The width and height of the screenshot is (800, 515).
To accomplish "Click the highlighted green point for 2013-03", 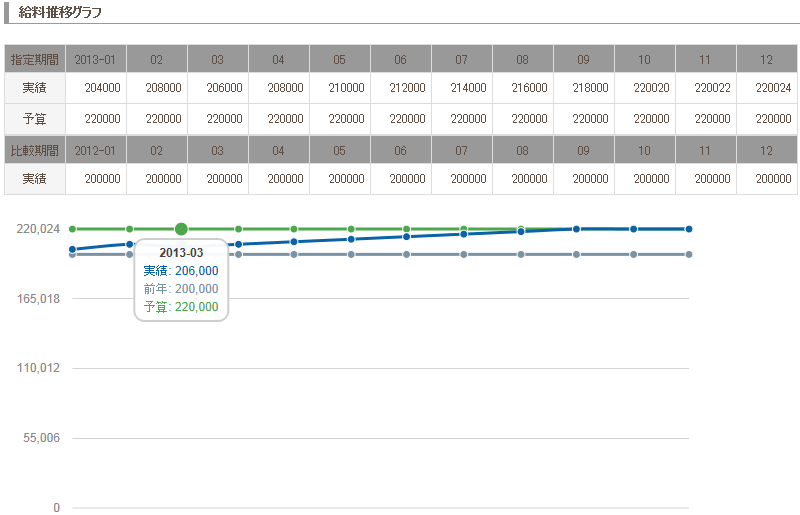I will coord(181,229).
